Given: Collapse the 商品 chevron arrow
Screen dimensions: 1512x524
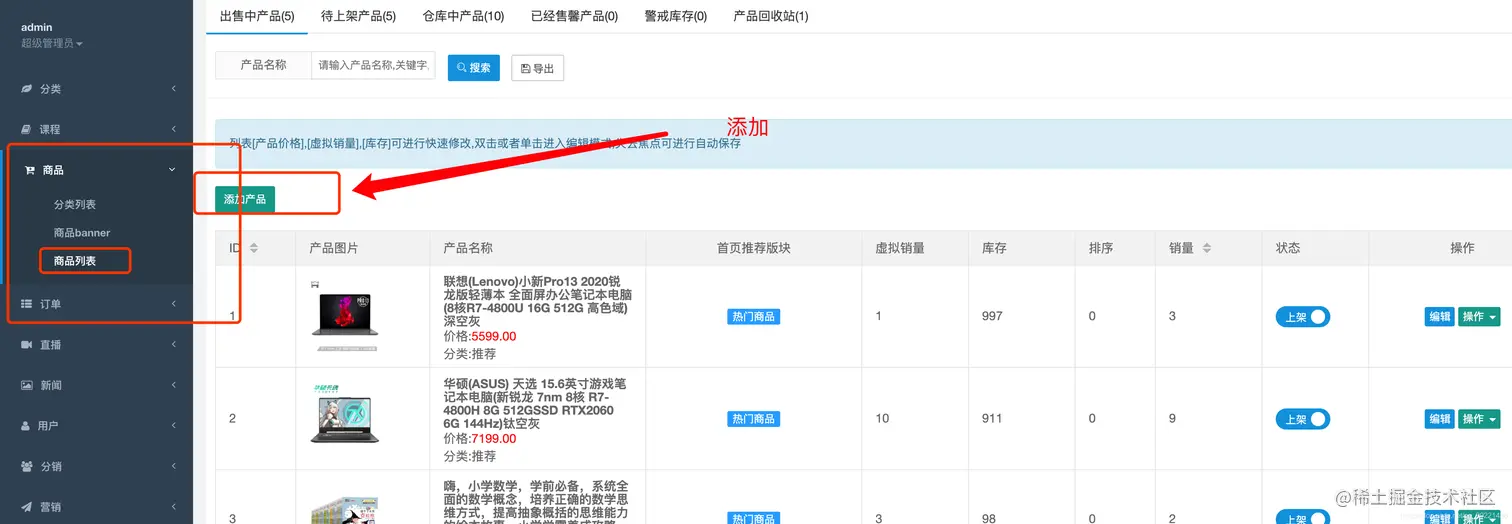Looking at the screenshot, I should click(172, 170).
